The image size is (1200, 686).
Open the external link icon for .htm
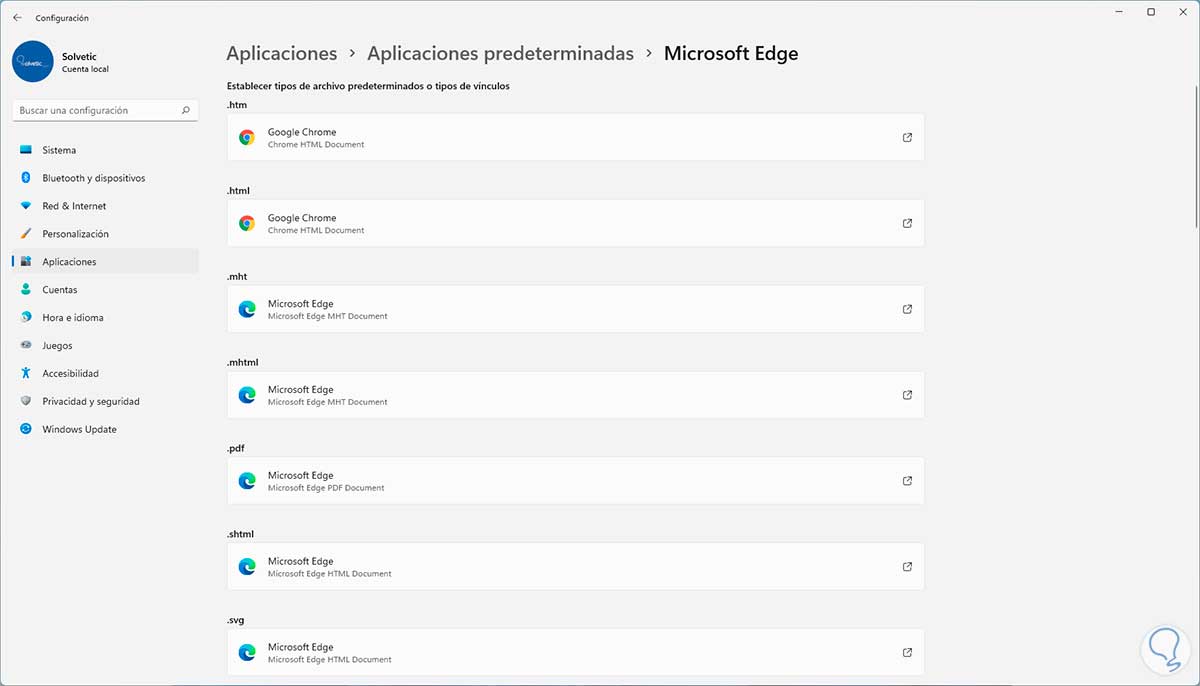pyautogui.click(x=907, y=138)
